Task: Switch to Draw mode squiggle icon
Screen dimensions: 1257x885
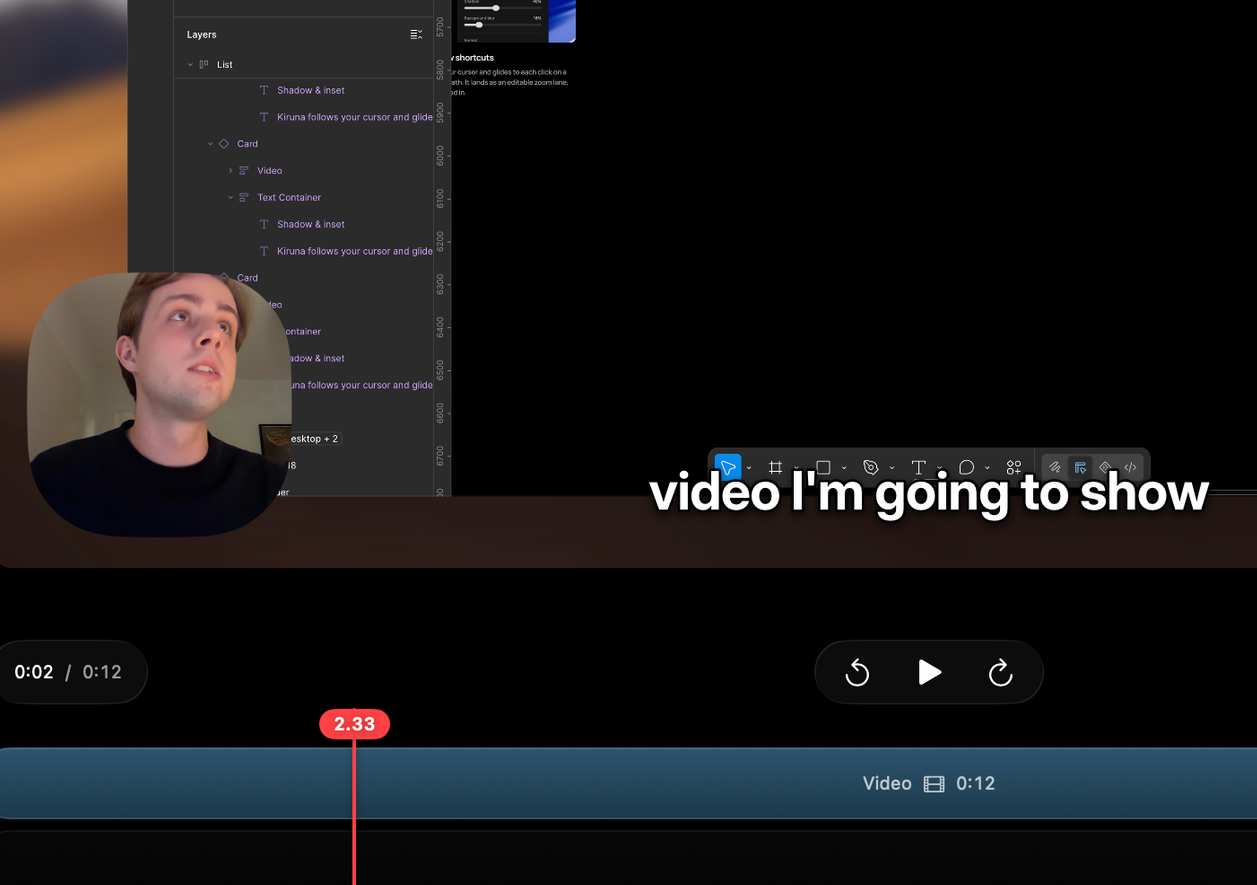Action: 1055,467
